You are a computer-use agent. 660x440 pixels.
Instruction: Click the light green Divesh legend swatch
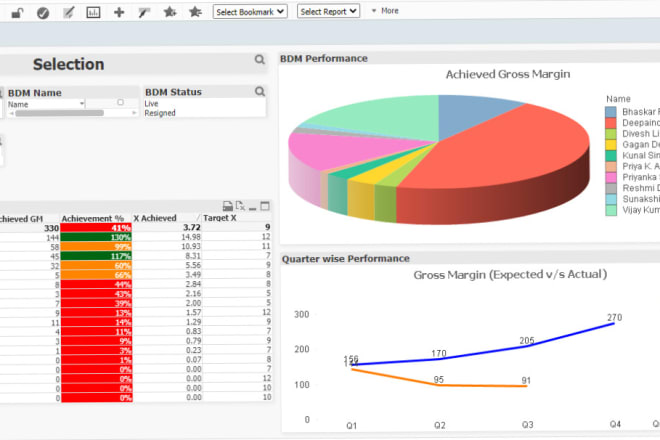611,134
